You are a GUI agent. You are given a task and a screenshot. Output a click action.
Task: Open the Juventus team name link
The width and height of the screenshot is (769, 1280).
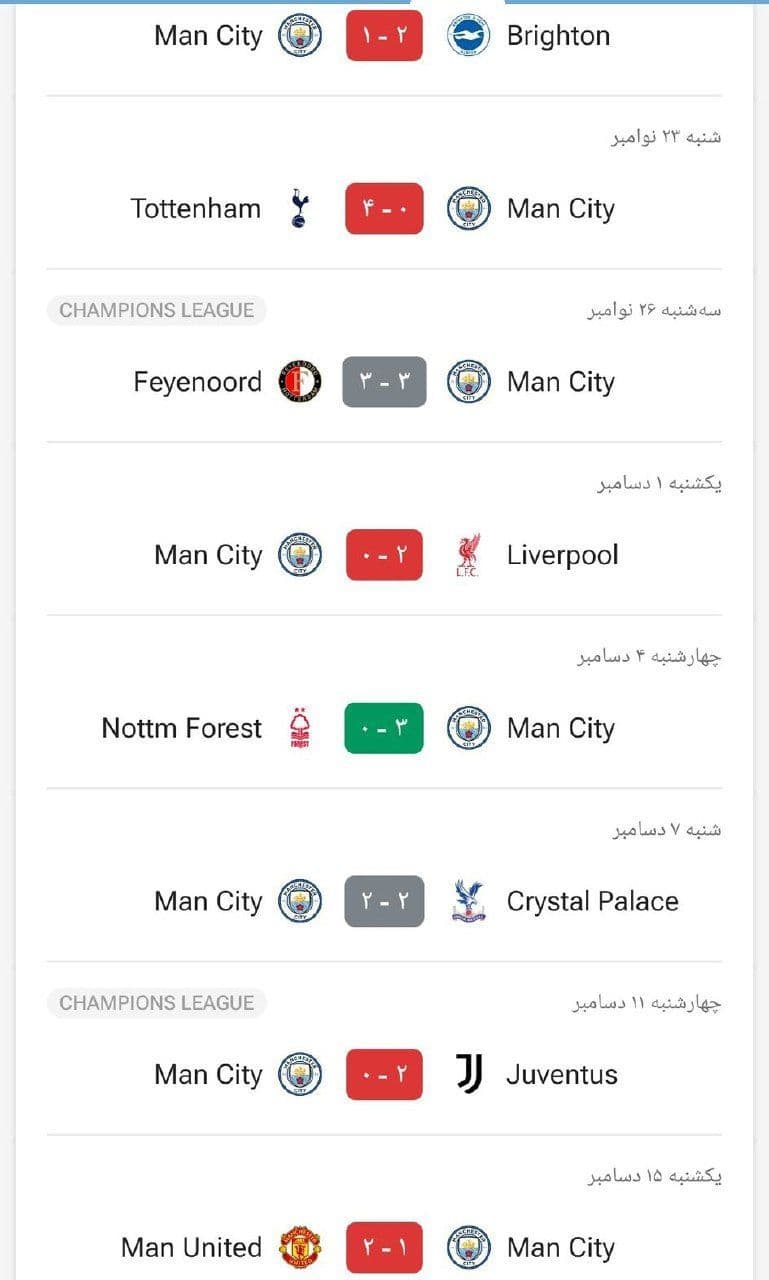tap(562, 1075)
